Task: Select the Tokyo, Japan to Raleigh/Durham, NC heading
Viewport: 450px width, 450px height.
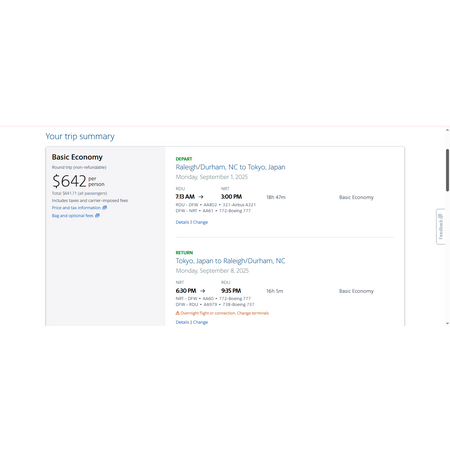Action: click(x=230, y=261)
